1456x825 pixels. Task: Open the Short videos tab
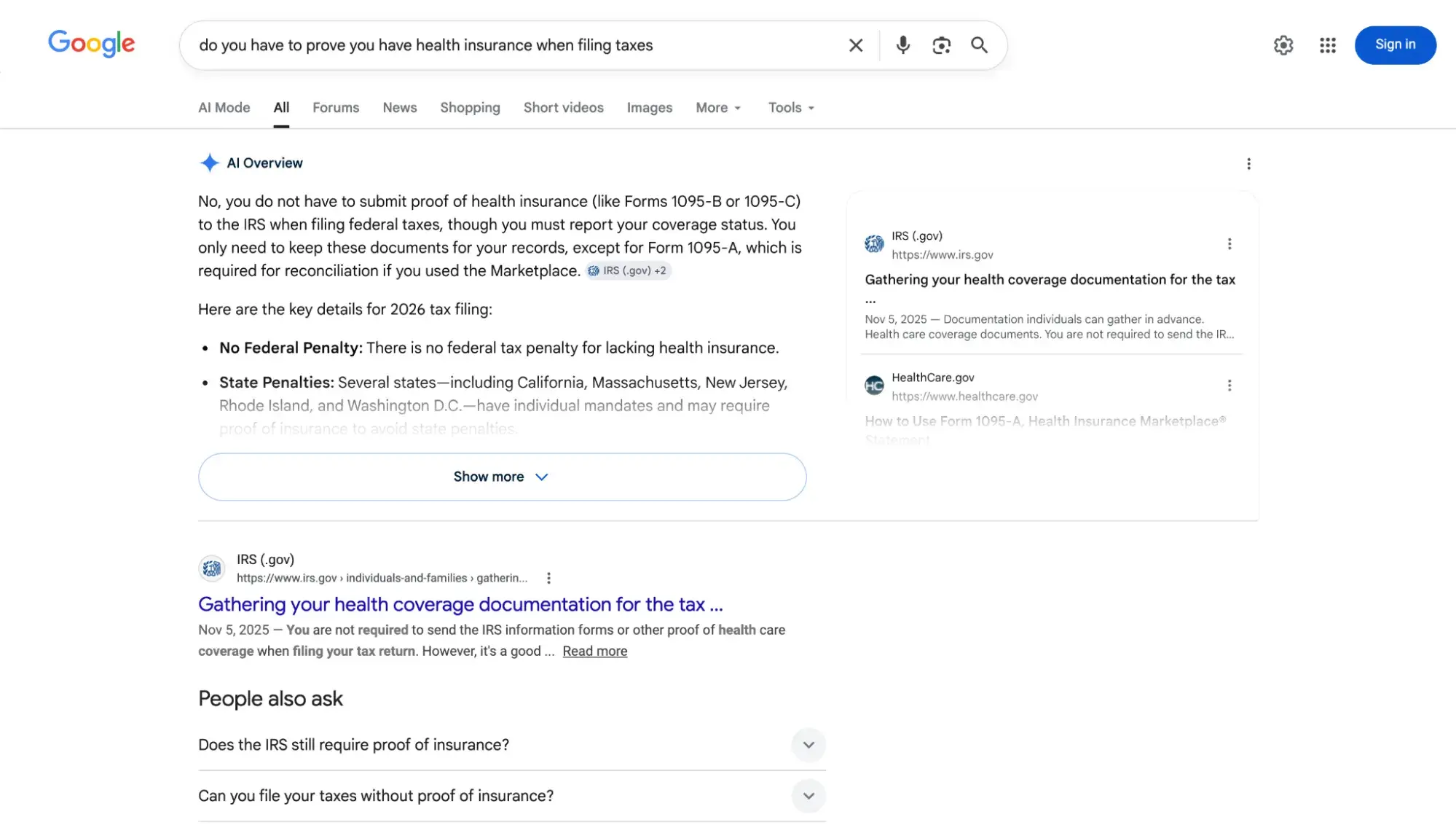[563, 107]
